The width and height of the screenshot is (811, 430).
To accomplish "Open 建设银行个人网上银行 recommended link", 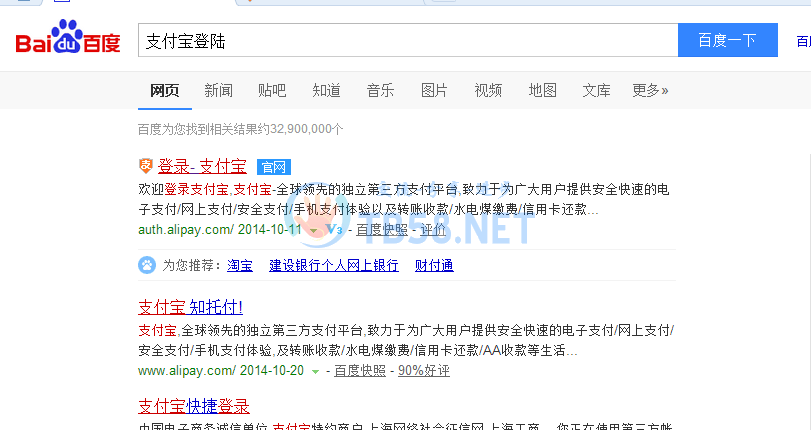I will [333, 266].
